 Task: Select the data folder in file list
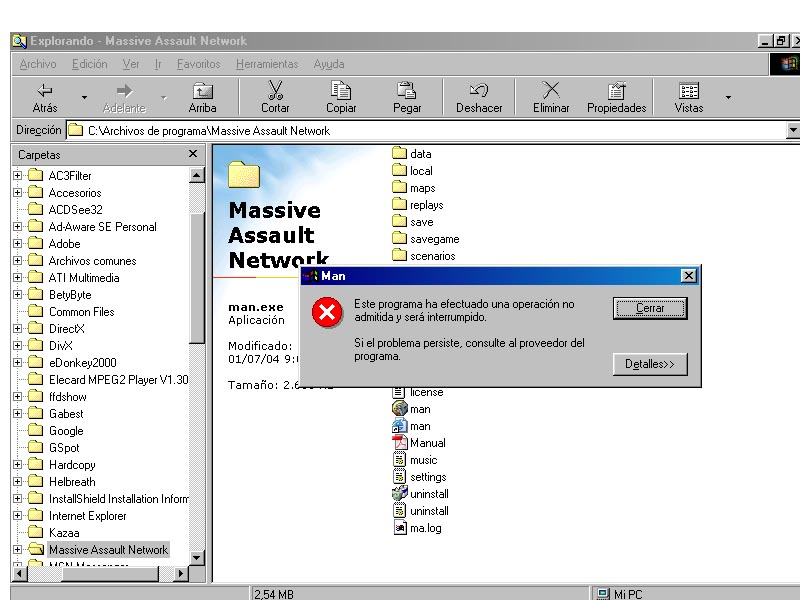[412, 154]
